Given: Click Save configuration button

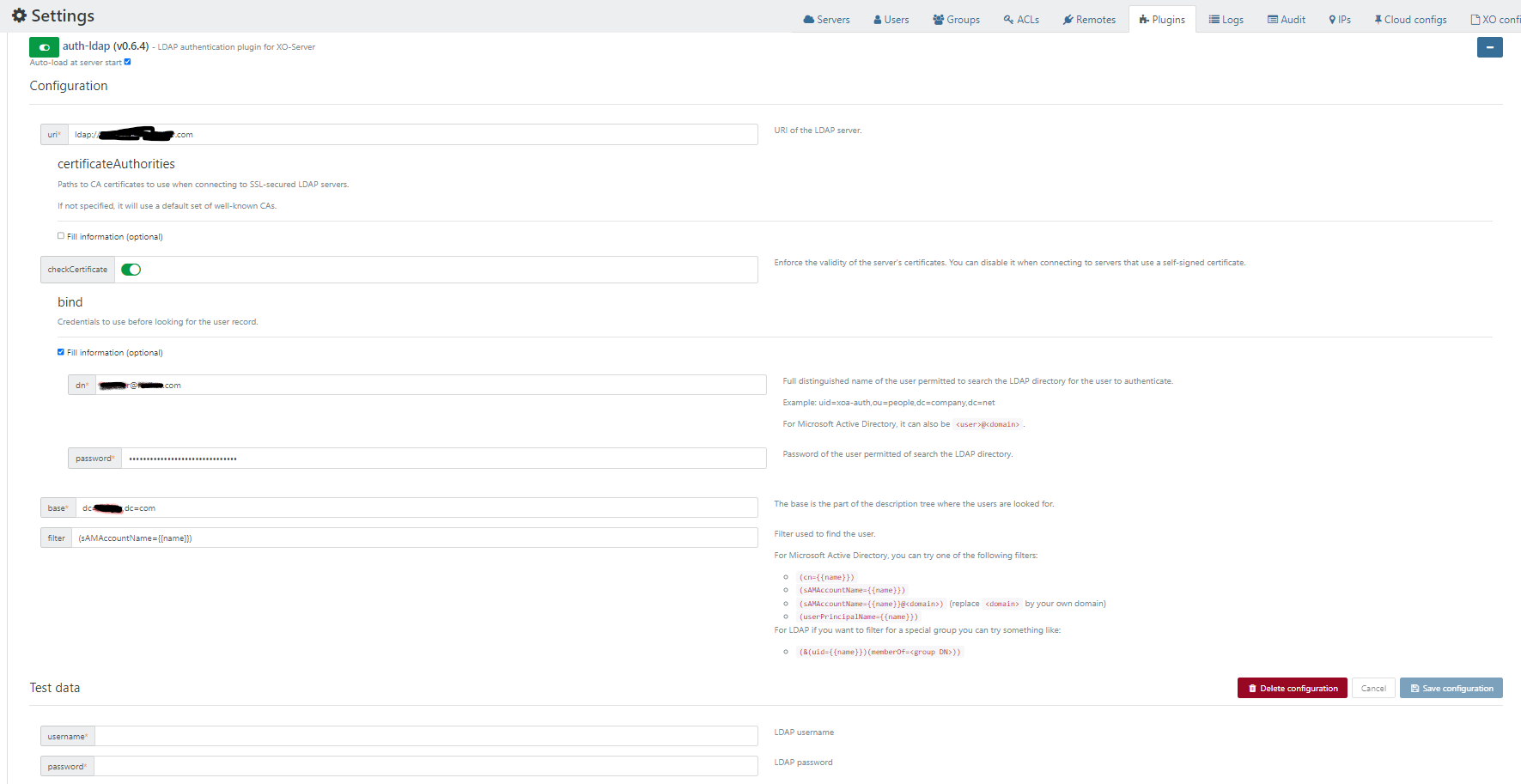Looking at the screenshot, I should click(x=1451, y=689).
